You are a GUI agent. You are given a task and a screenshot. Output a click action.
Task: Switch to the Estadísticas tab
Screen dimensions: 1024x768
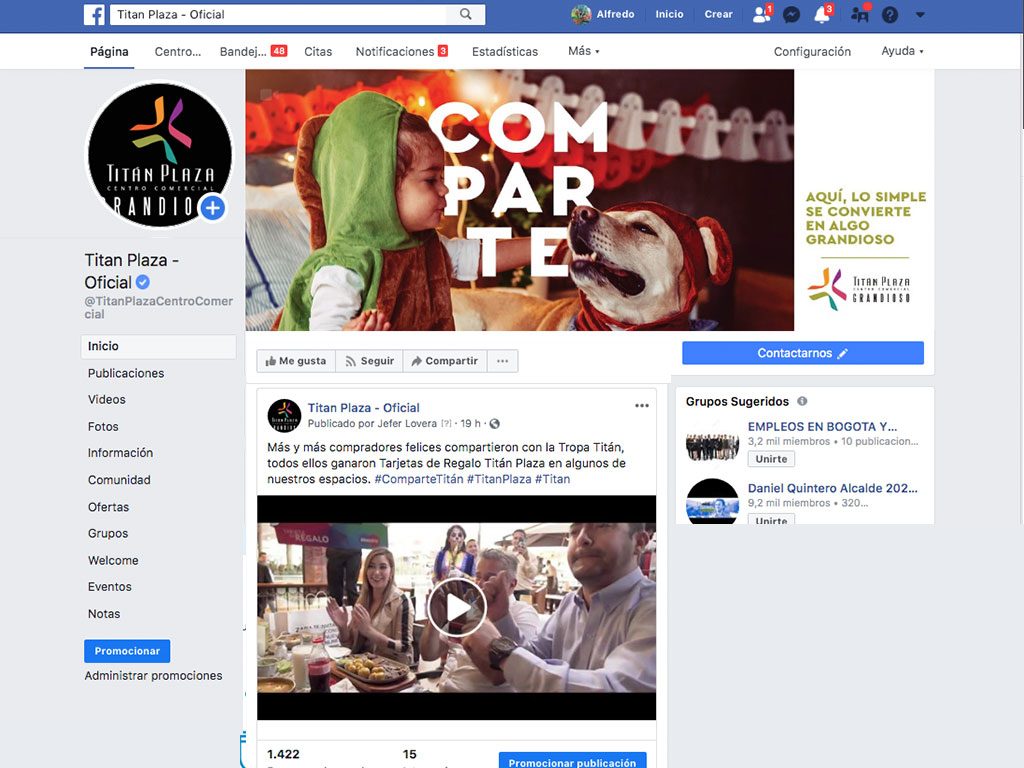[x=505, y=51]
